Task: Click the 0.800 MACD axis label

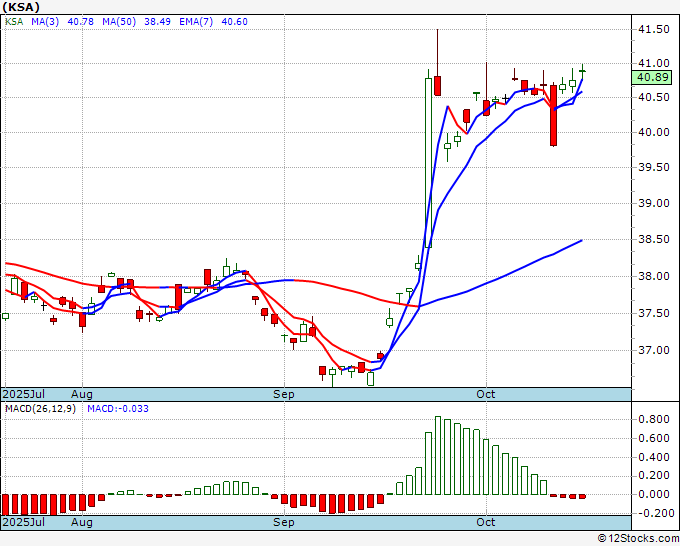Action: (654, 419)
